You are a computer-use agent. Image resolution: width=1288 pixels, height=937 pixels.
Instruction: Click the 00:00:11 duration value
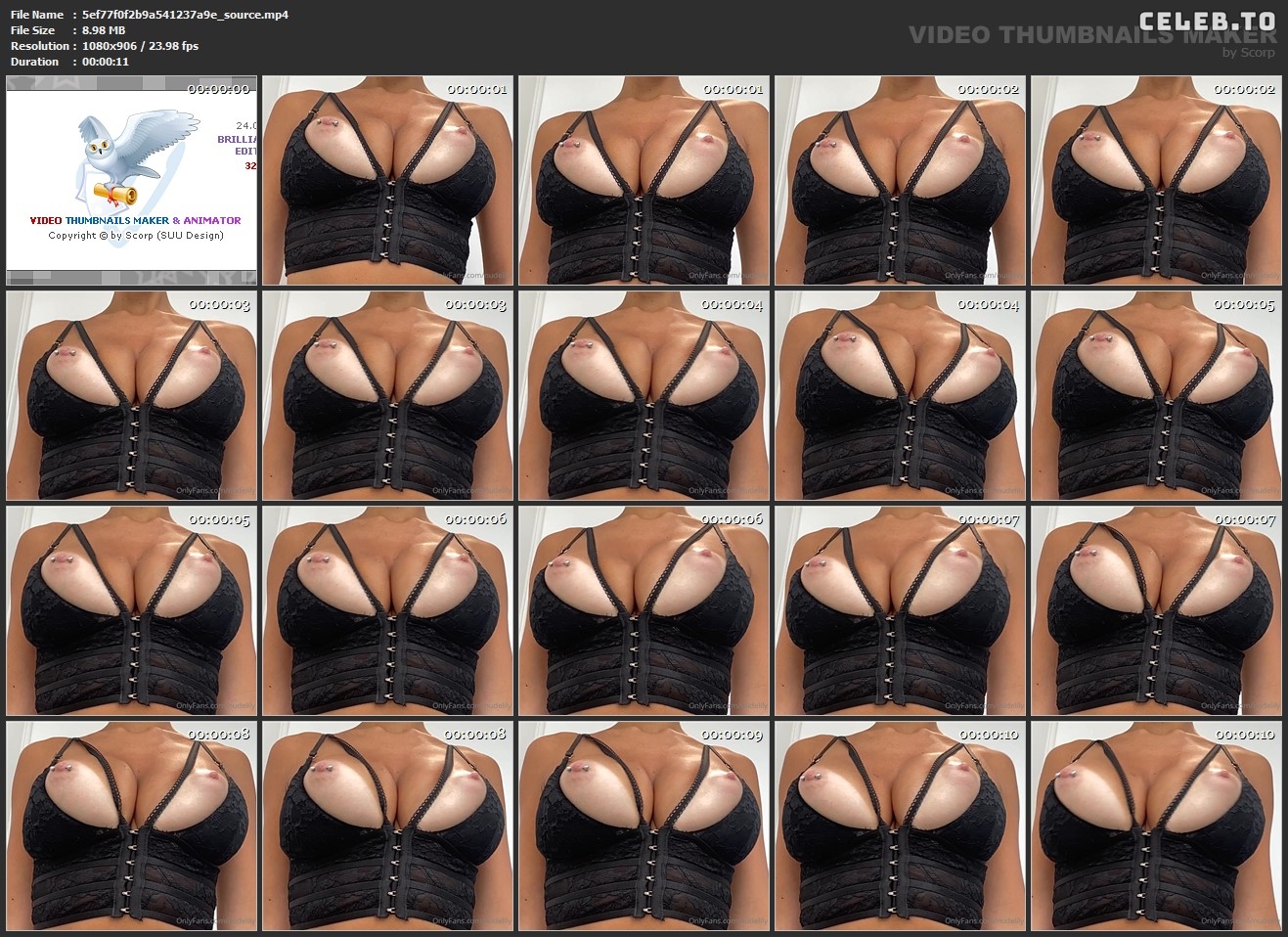[x=106, y=62]
